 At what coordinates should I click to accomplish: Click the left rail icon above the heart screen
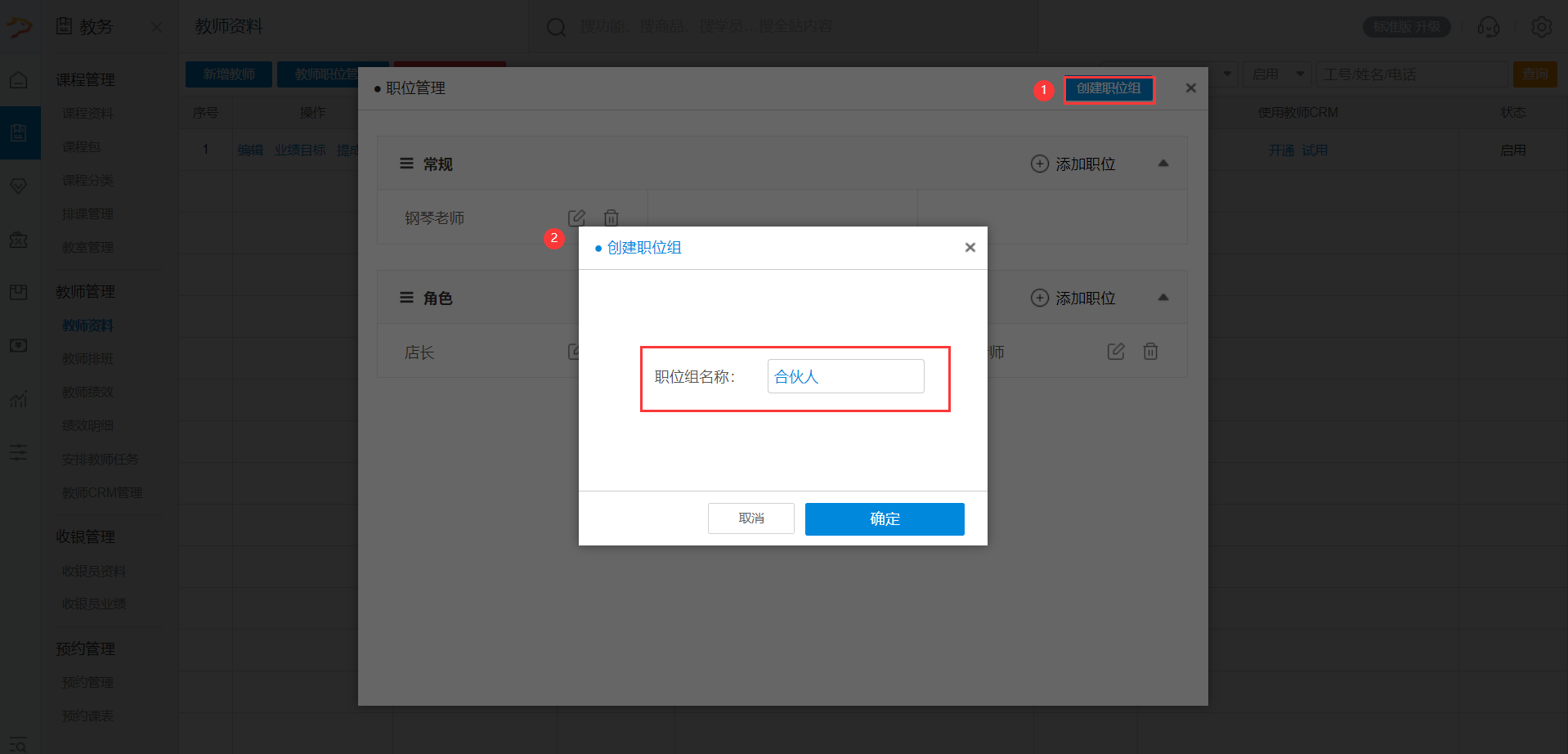pos(19,292)
